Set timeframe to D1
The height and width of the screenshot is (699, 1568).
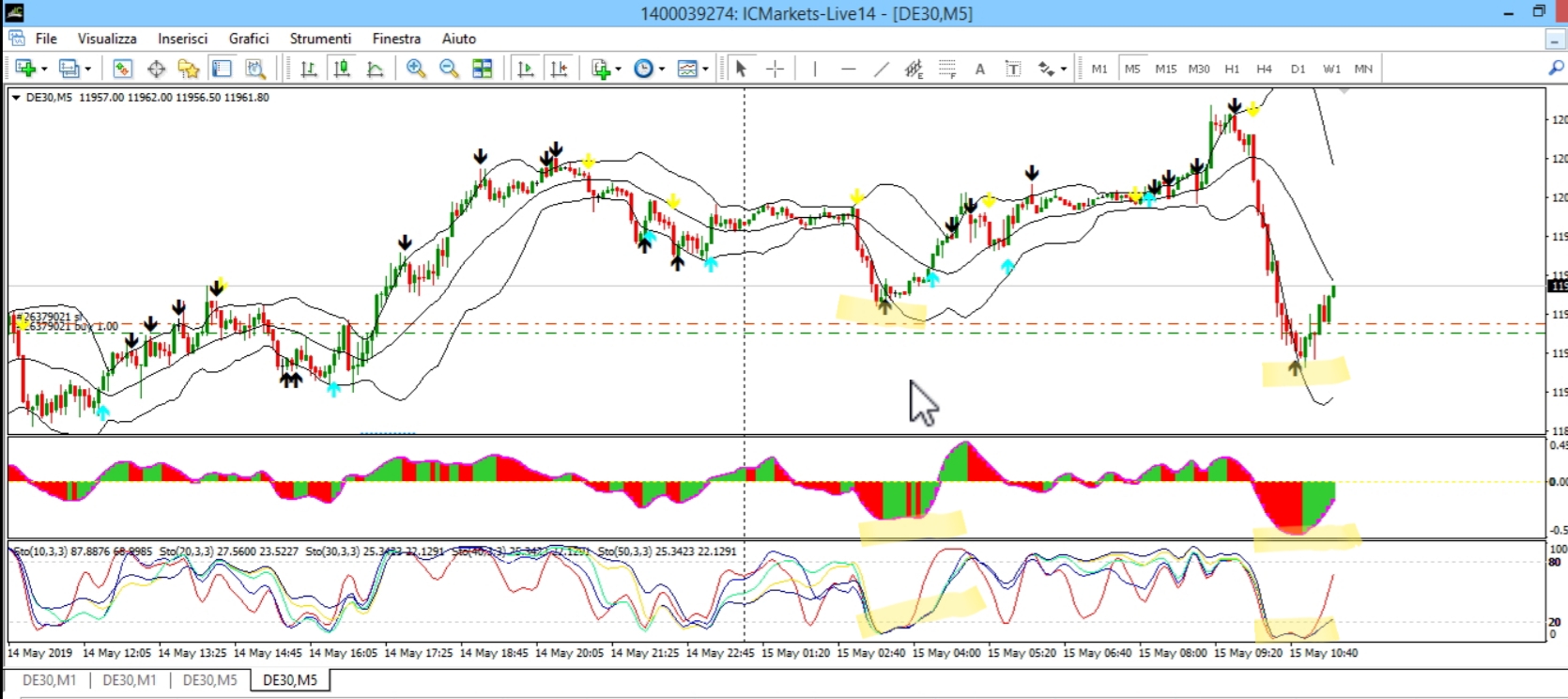[x=1298, y=69]
